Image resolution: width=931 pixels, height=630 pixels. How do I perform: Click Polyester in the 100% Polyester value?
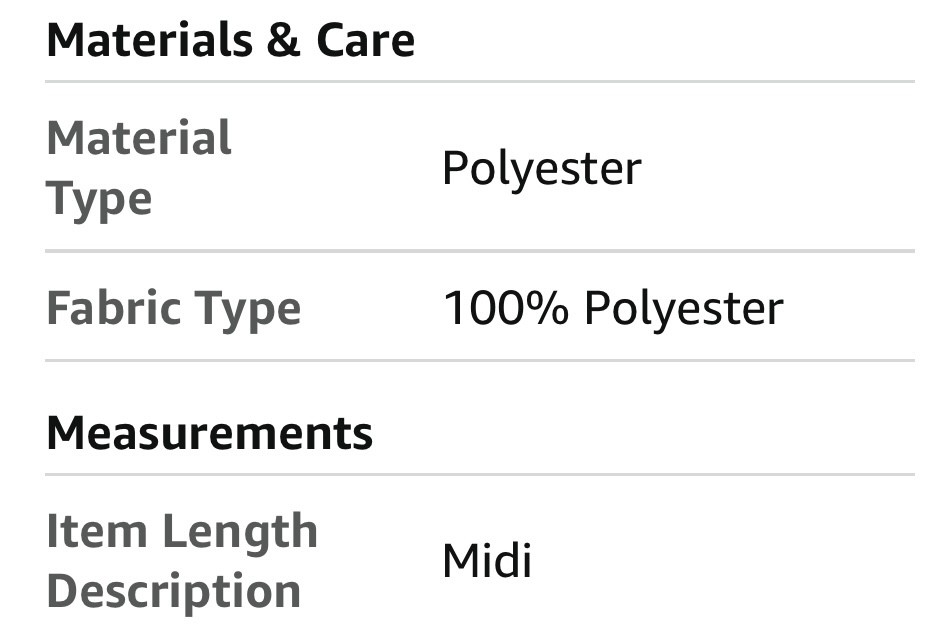[x=683, y=309]
